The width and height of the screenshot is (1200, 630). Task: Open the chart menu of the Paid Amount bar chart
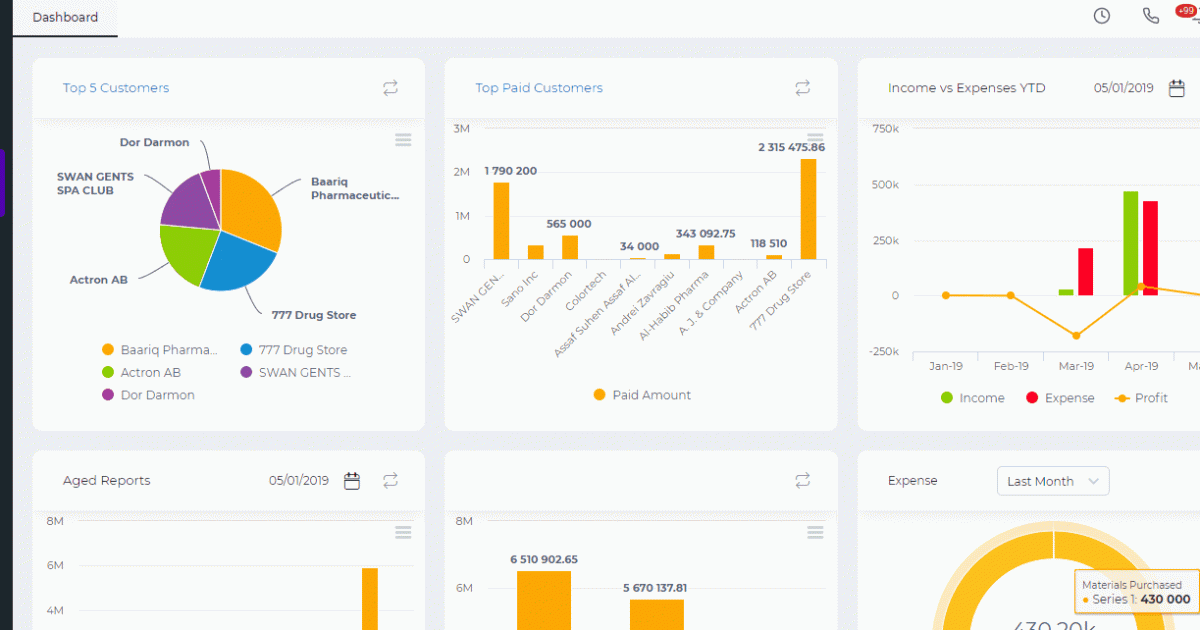click(x=815, y=138)
